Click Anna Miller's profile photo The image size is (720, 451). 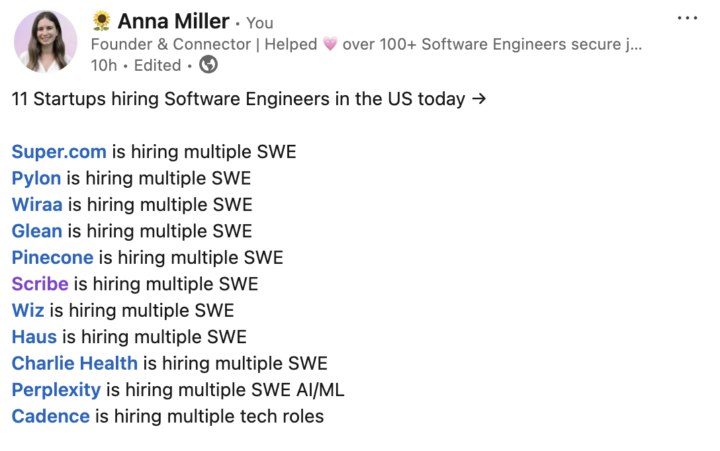tap(45, 41)
